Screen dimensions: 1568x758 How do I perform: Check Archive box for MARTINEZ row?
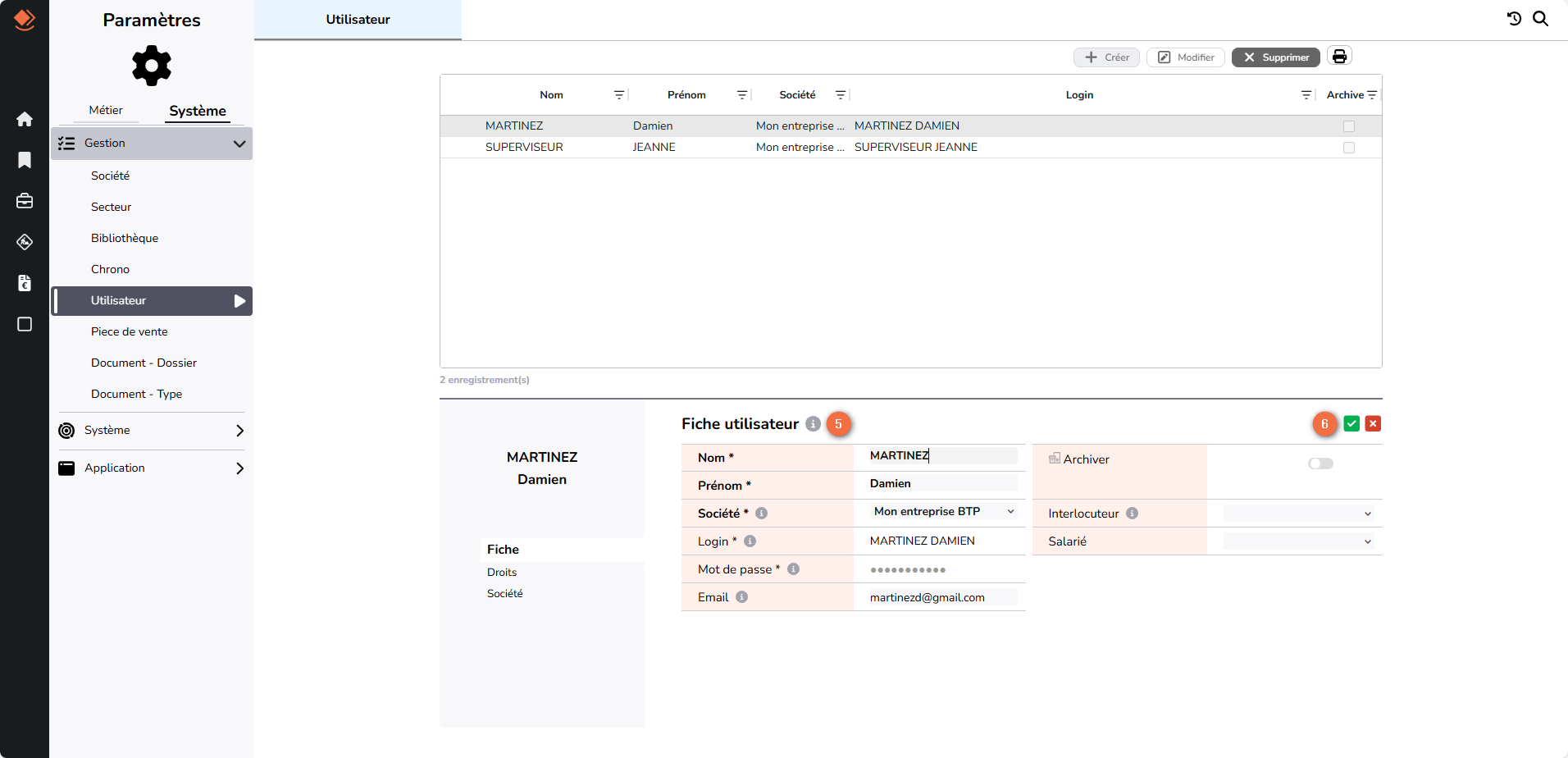[1349, 126]
